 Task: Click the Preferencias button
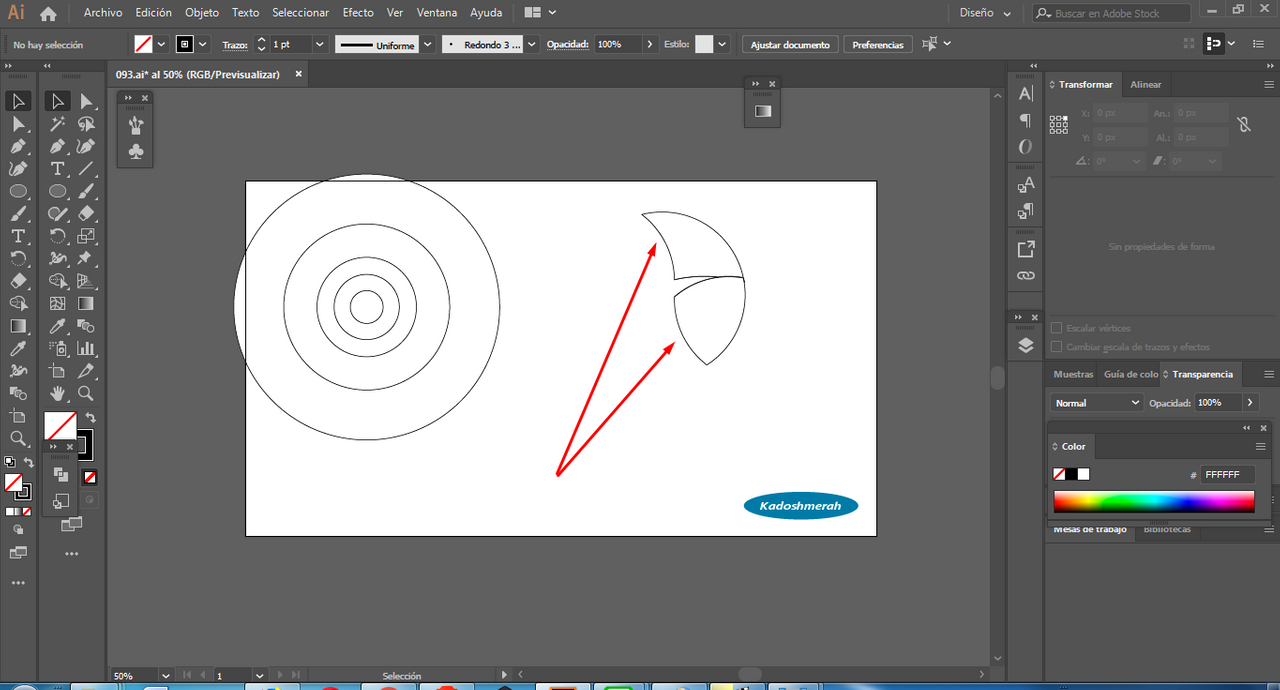pyautogui.click(x=878, y=45)
